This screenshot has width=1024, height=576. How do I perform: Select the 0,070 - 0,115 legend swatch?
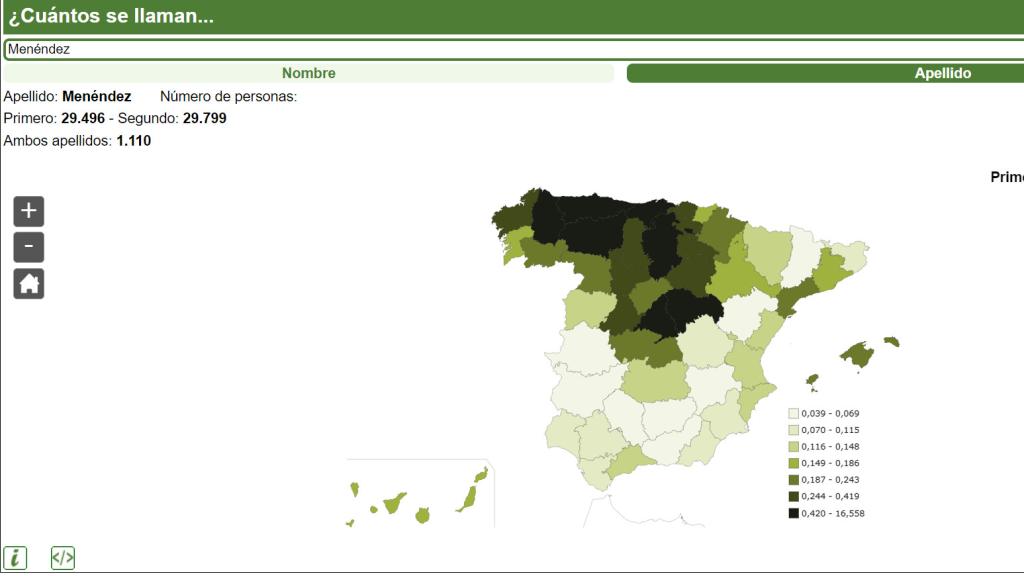coord(793,430)
